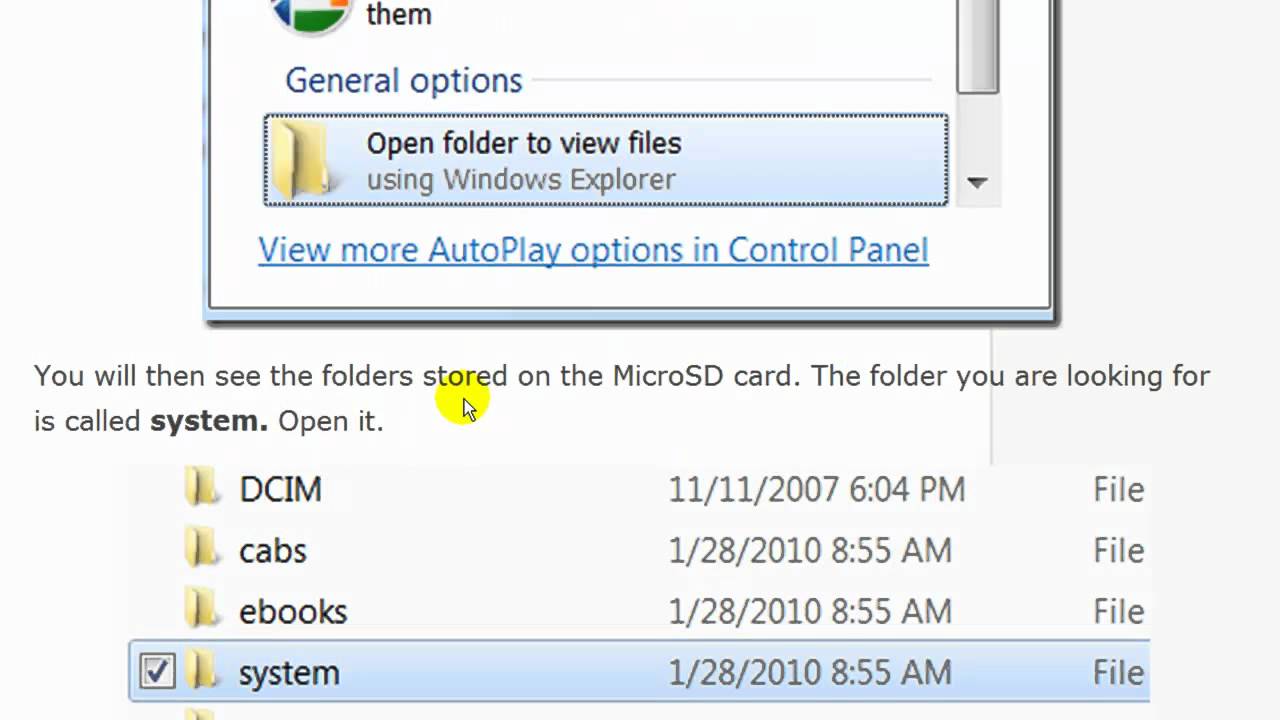Screen dimensions: 1280x720
Task: Click the folder icon beside Open folder option
Action: click(300, 161)
